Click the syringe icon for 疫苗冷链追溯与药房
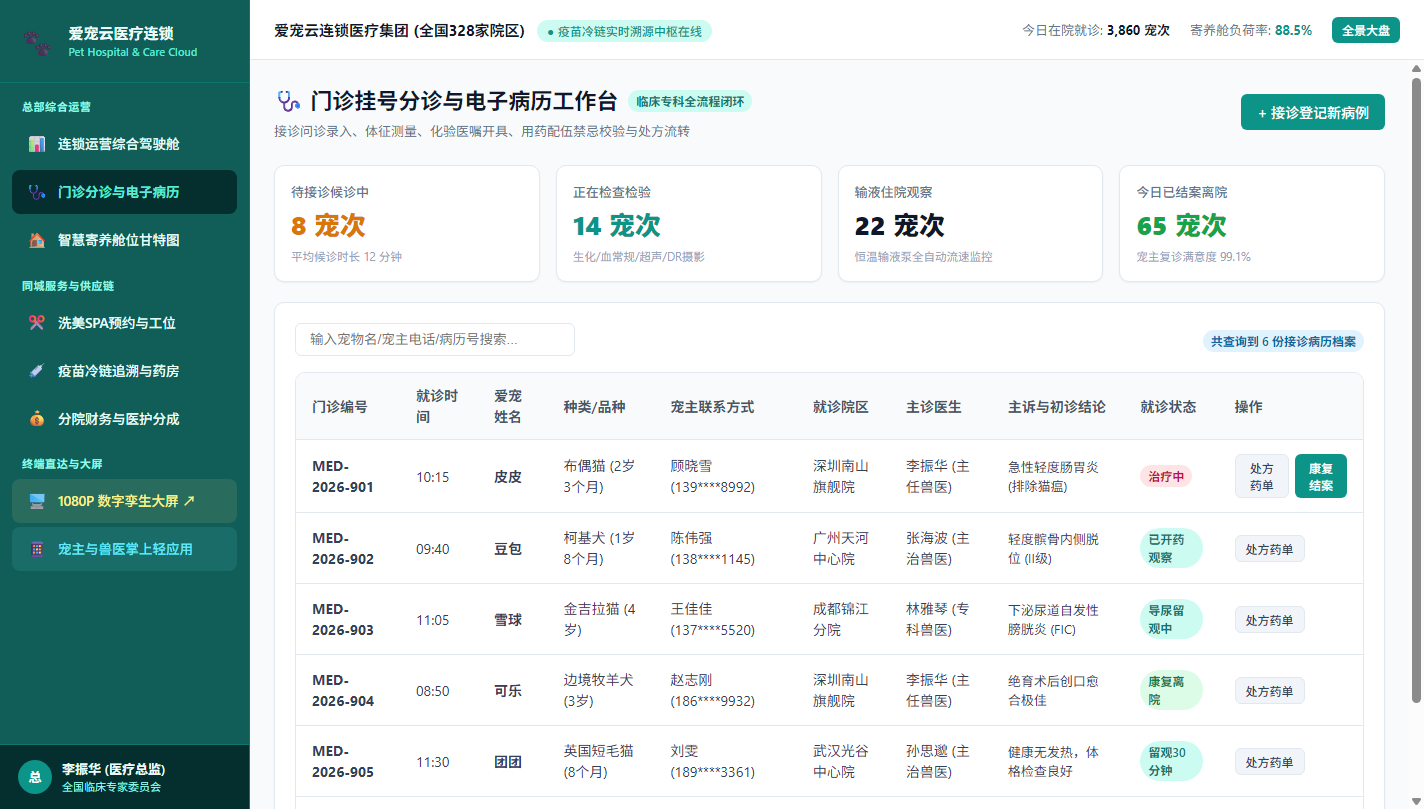The width and height of the screenshot is (1424, 809). pos(36,371)
